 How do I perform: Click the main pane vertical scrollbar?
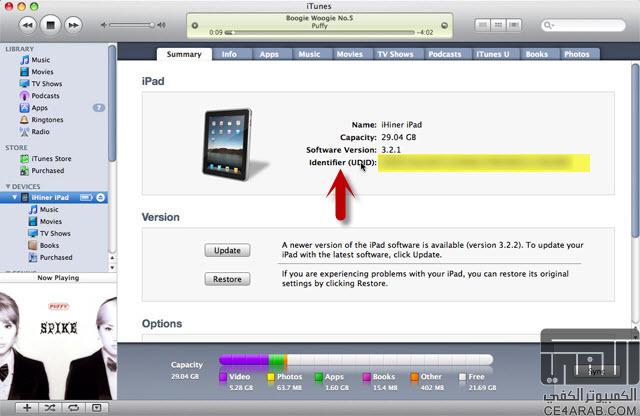pyautogui.click(x=635, y=149)
